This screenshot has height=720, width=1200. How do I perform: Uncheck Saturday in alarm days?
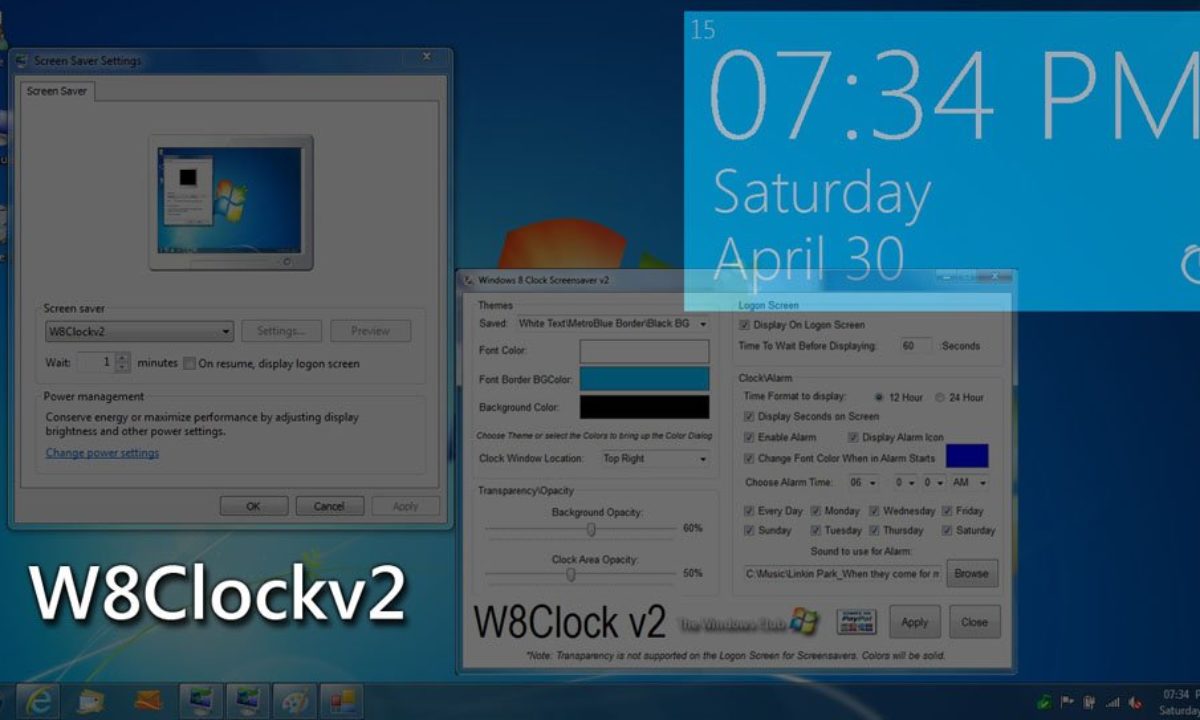(947, 530)
